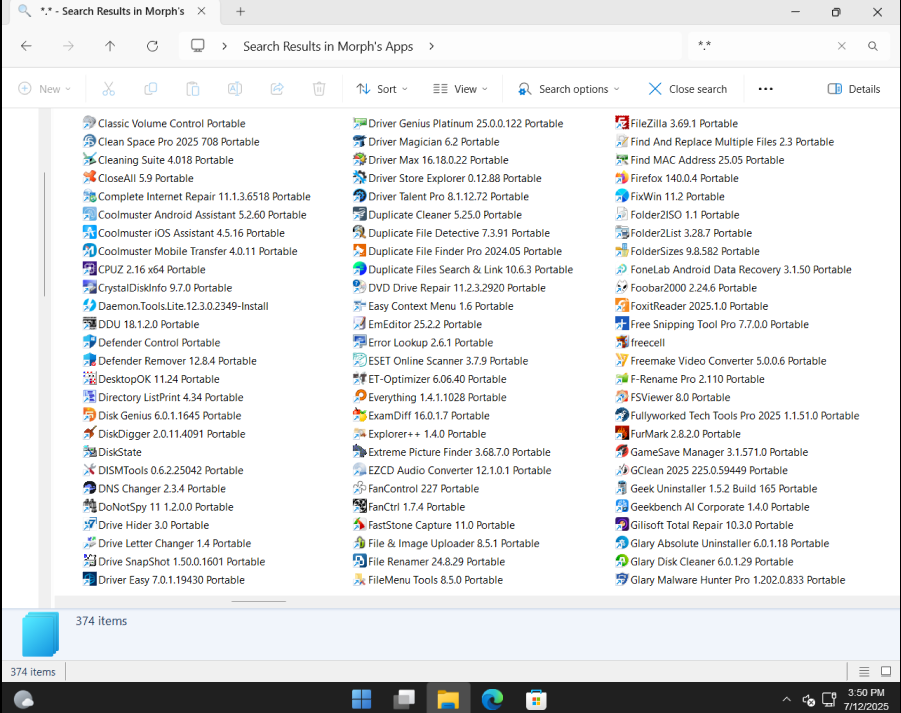Select the FileZilla 3.69.1 Portable icon
The image size is (901, 713).
tap(621, 123)
